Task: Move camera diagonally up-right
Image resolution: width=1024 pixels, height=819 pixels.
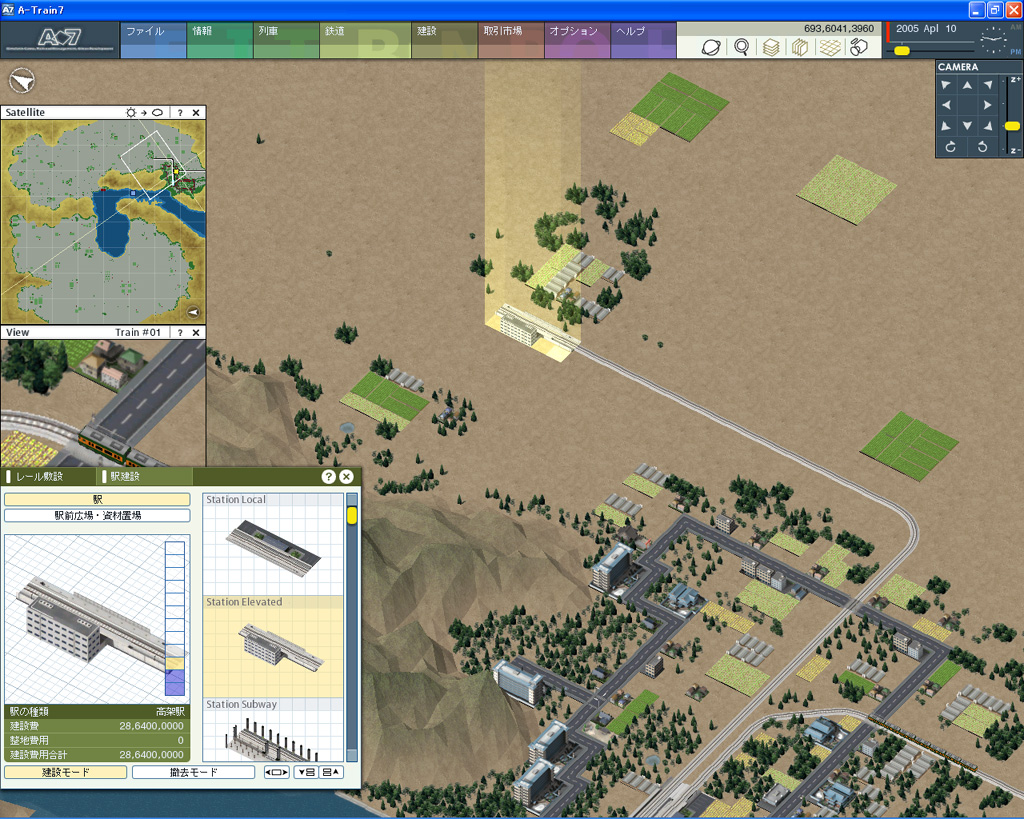Action: [987, 85]
